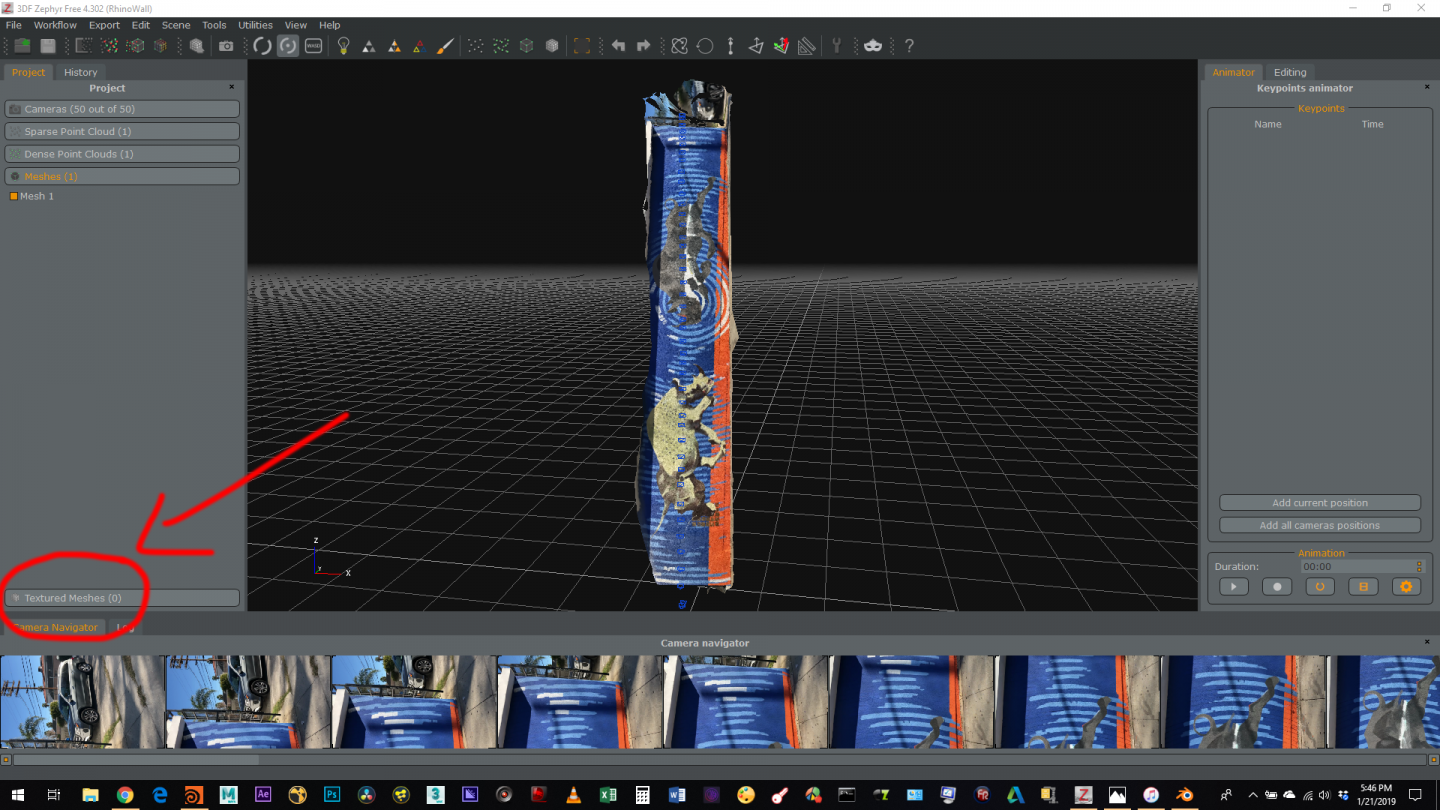The width and height of the screenshot is (1440, 810).
Task: Click the sparse white dots icon
Action: pos(475,46)
